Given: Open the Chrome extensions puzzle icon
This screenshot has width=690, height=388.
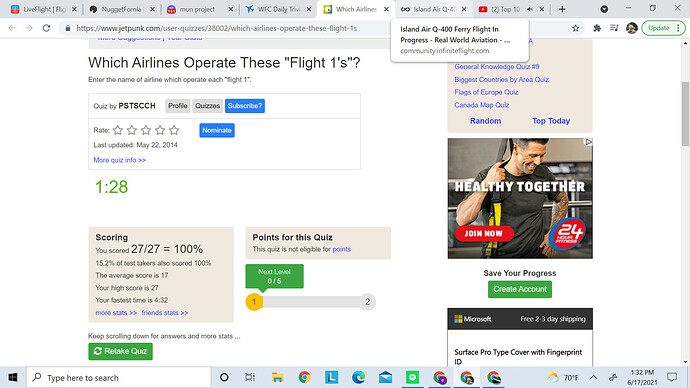Looking at the screenshot, I should pyautogui.click(x=597, y=28).
